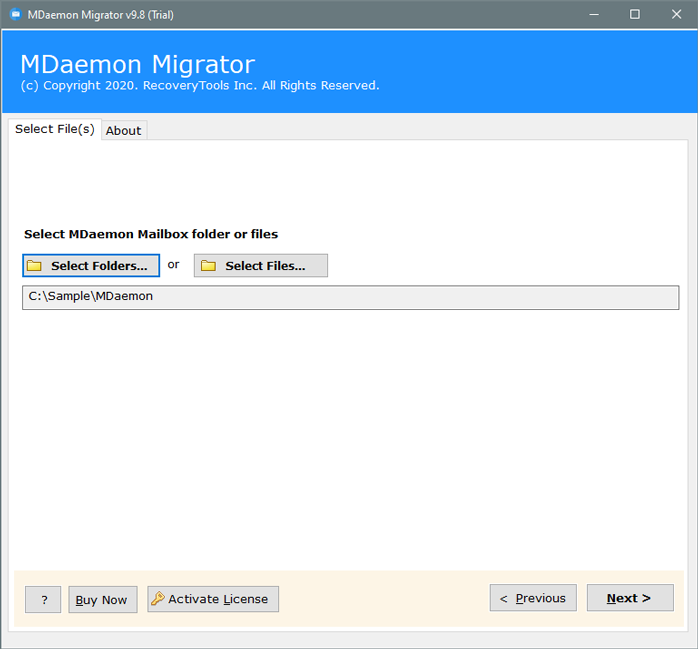Click the 'Select MDaemon Mailbox folder or files' label
The width and height of the screenshot is (698, 649).
(x=151, y=234)
